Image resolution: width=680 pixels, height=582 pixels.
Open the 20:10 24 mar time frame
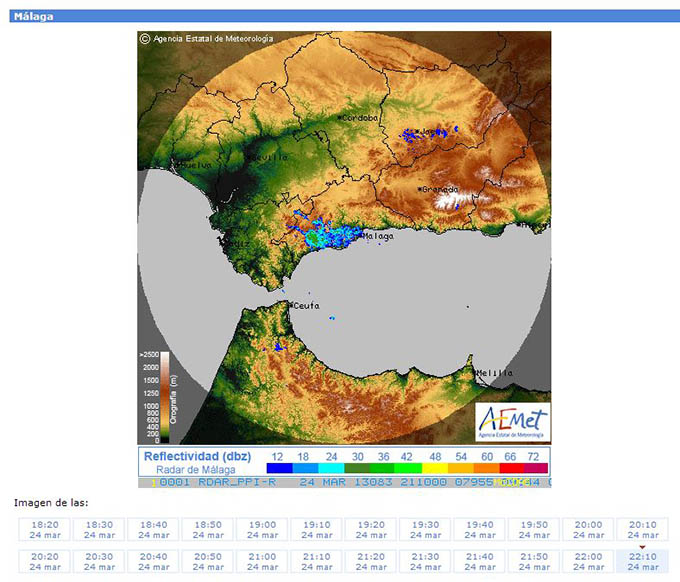pos(643,529)
